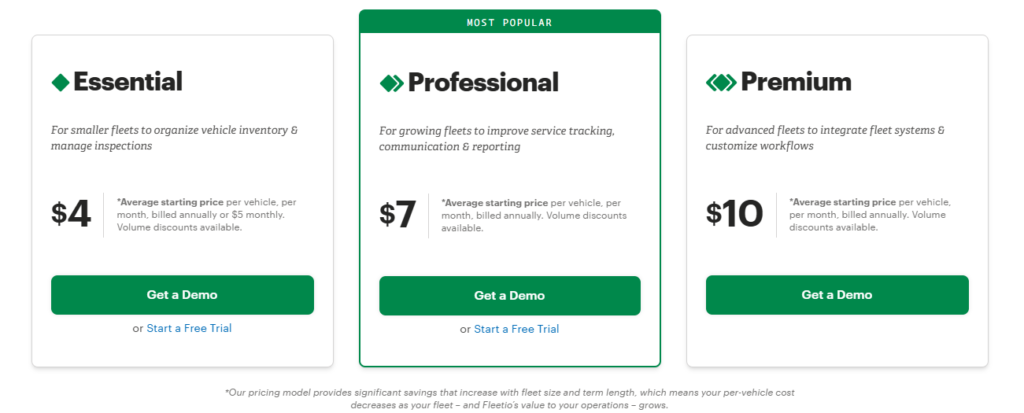The image size is (1024, 413).
Task: Request a demo for the Essential plan
Action: pos(182,295)
